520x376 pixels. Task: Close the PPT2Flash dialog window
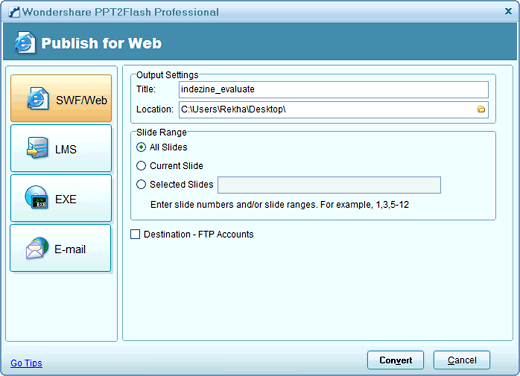point(508,11)
